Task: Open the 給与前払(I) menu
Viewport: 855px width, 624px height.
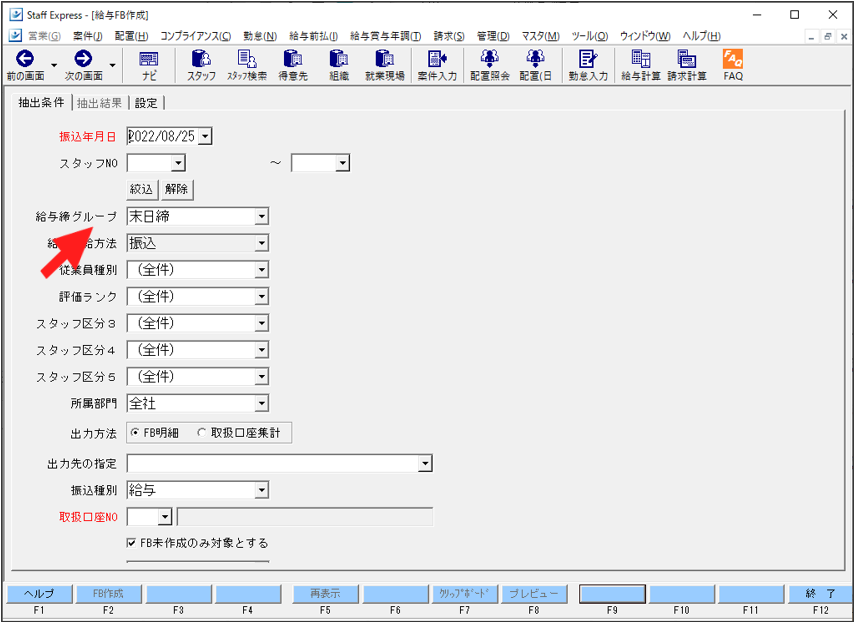Action: (313, 36)
